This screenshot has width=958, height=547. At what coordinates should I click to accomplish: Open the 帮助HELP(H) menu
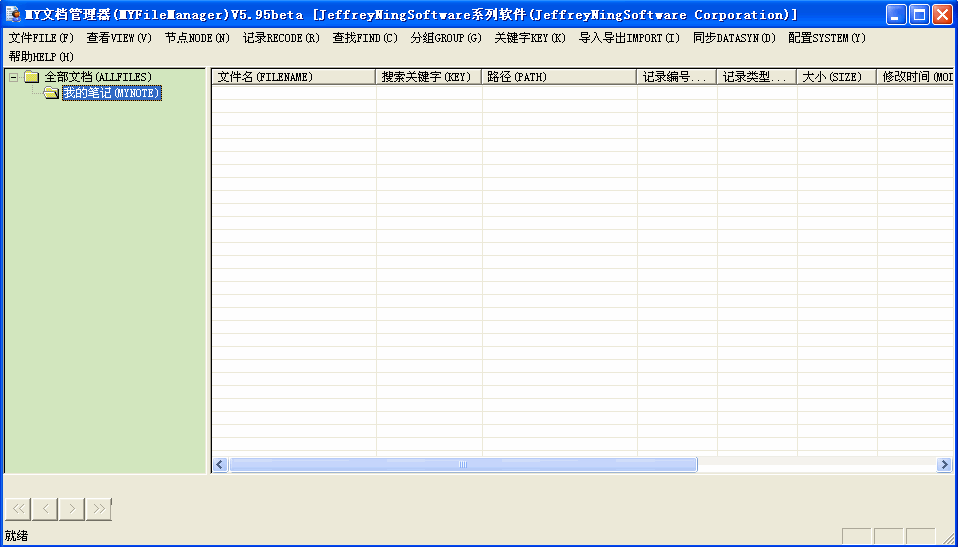(x=41, y=56)
